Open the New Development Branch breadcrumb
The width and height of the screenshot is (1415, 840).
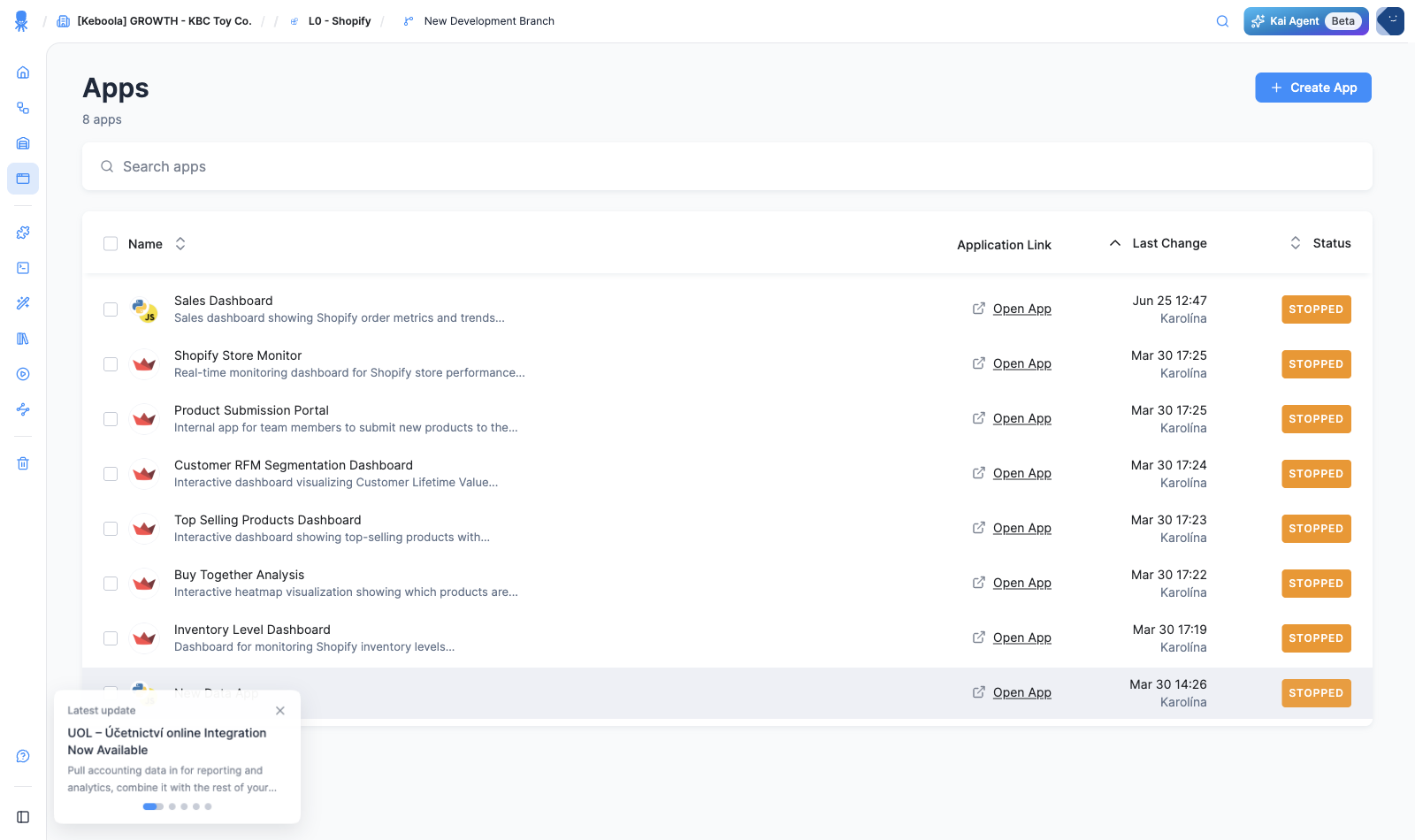click(478, 21)
